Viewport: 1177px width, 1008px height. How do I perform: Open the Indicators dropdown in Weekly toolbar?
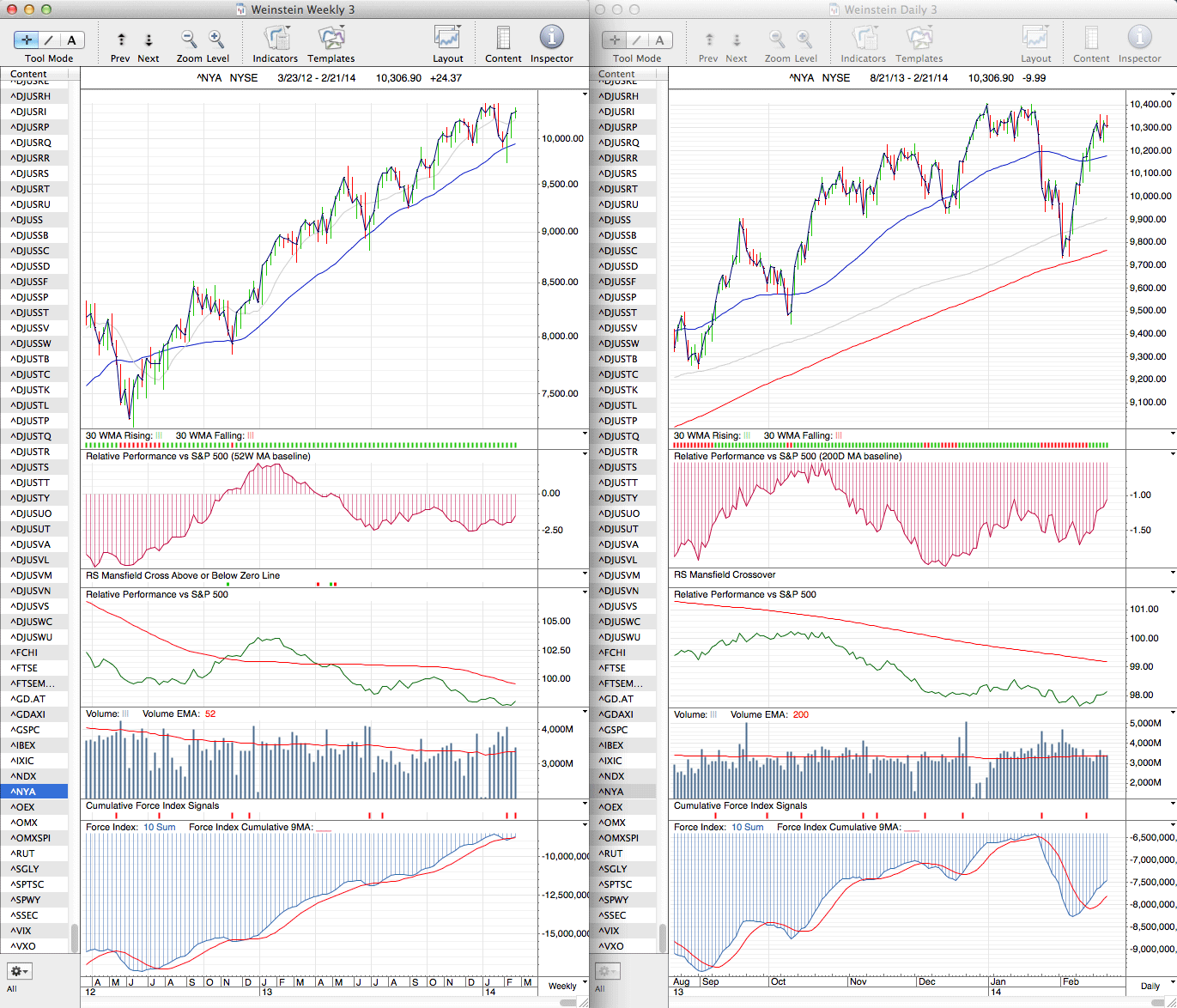coord(276,38)
